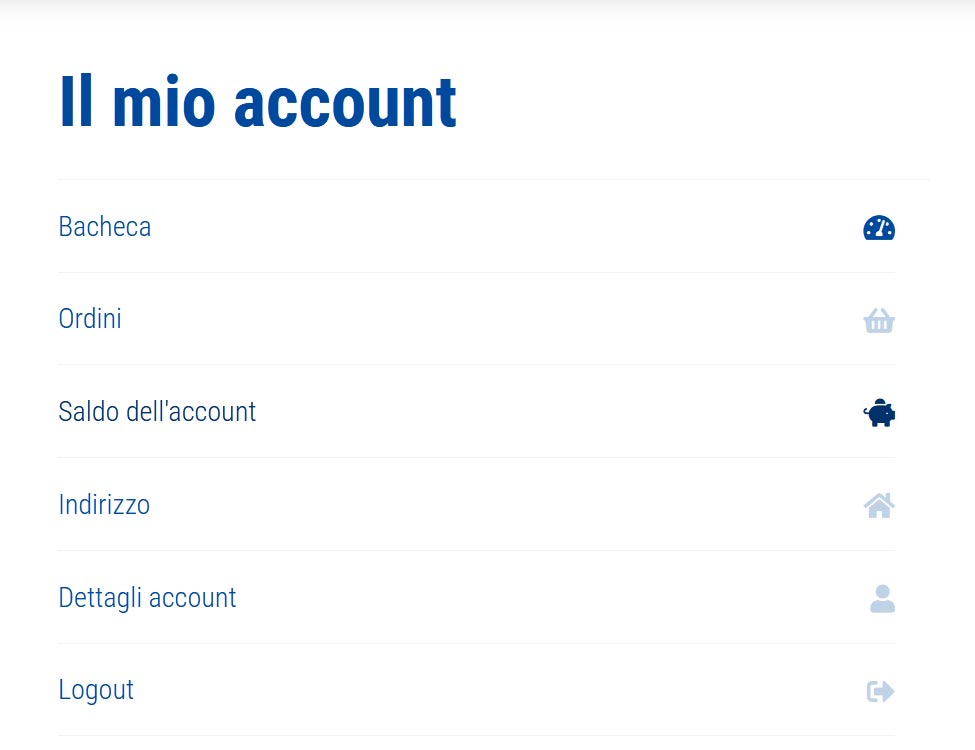Viewport: 975px width, 750px height.
Task: Click the Ordini shopping basket icon
Action: [x=879, y=320]
